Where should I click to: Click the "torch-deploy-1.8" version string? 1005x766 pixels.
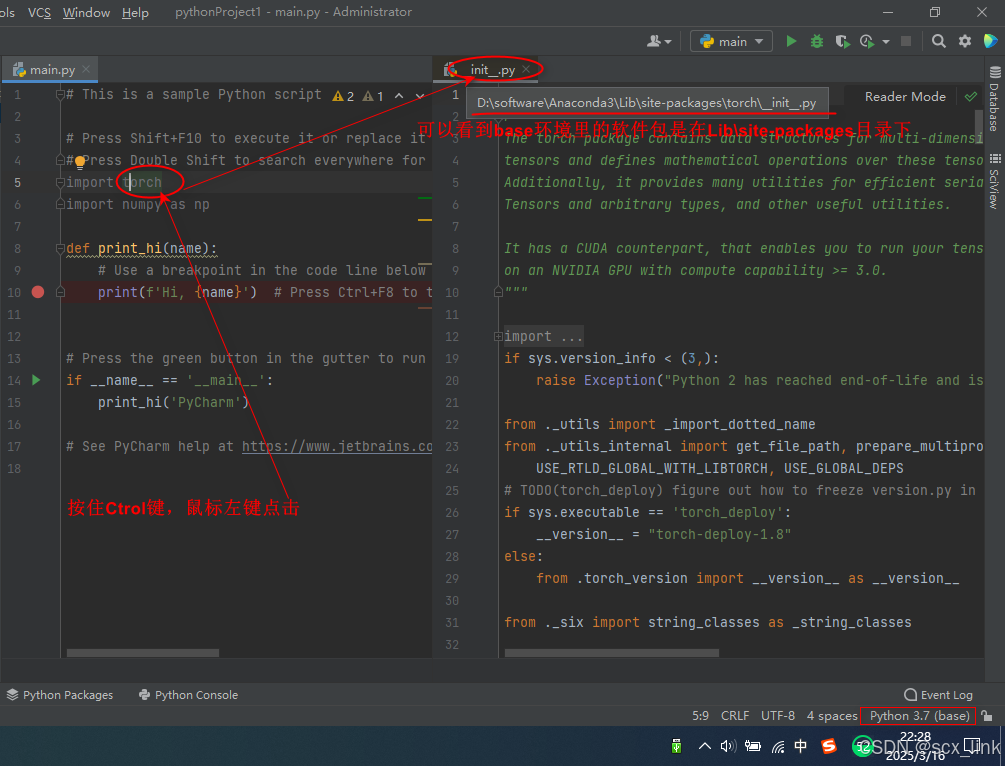pyautogui.click(x=719, y=535)
